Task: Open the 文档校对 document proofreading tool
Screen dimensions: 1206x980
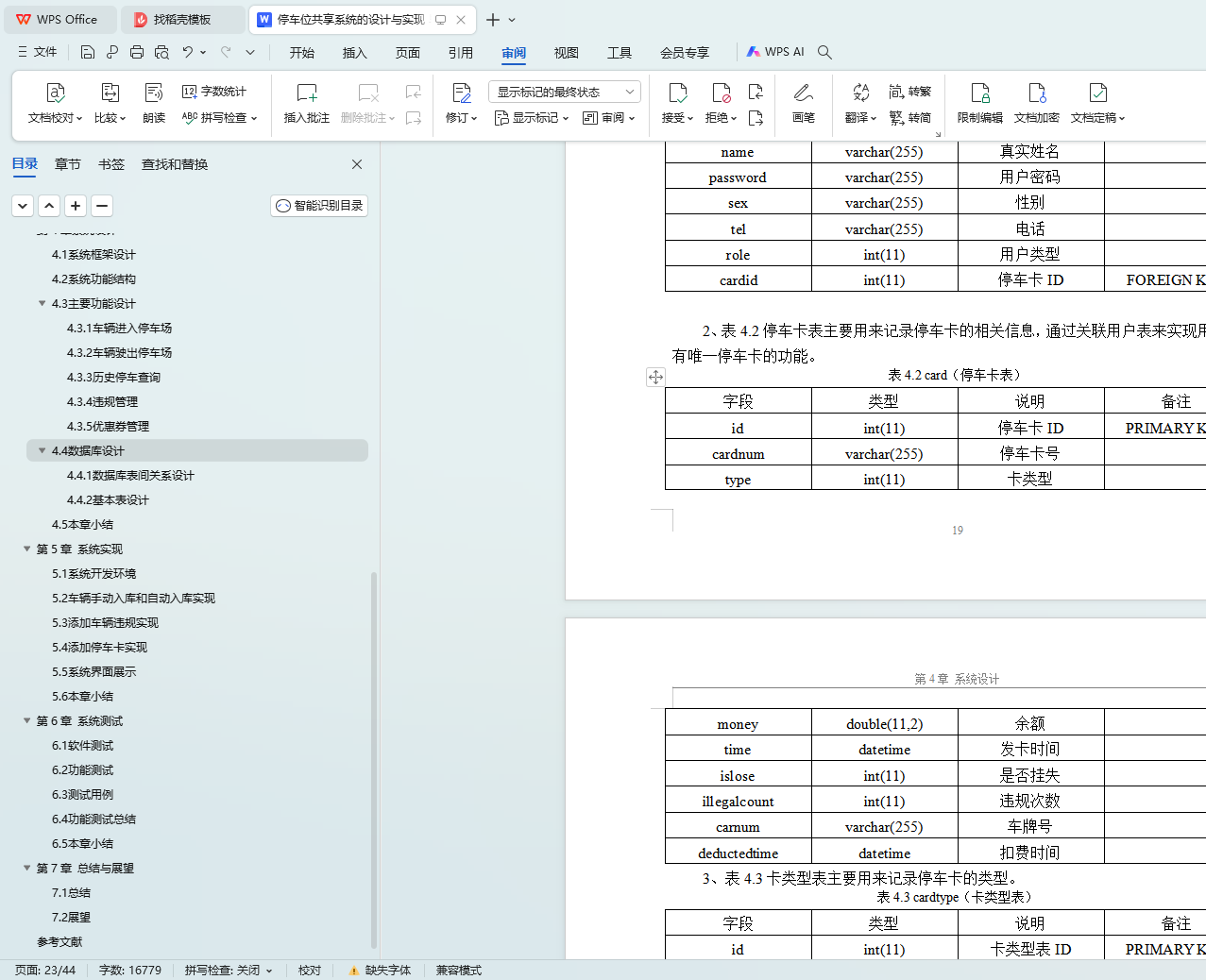Action: [55, 103]
